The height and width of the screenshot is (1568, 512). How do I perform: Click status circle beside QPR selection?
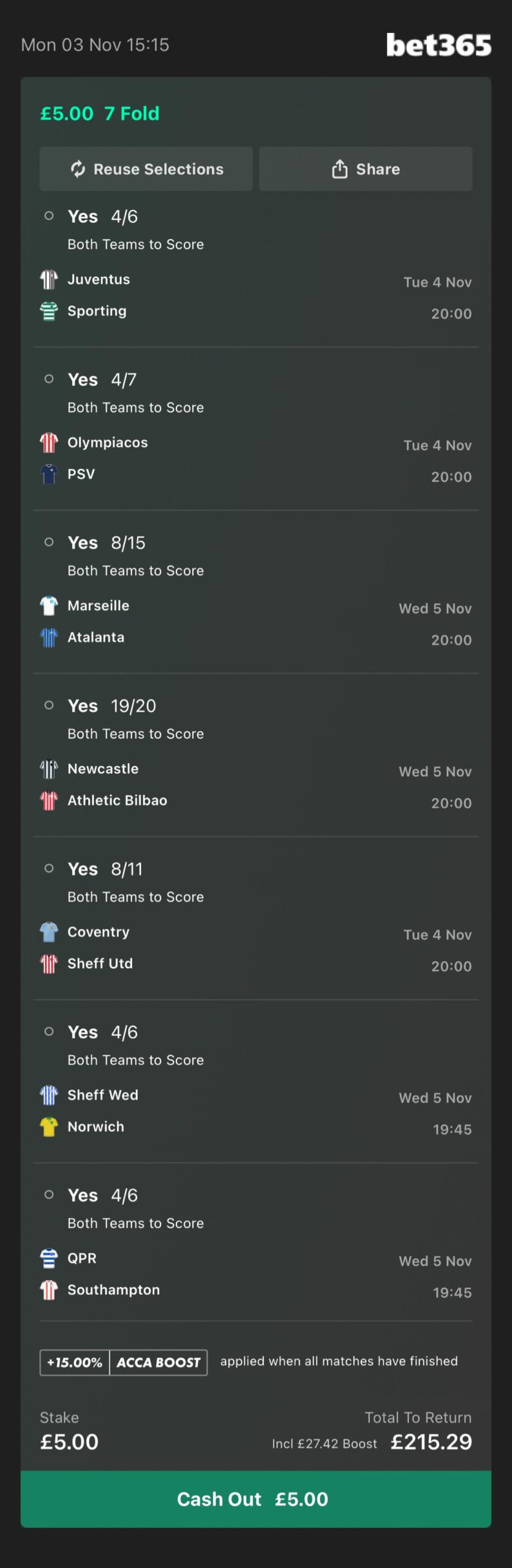(49, 1194)
